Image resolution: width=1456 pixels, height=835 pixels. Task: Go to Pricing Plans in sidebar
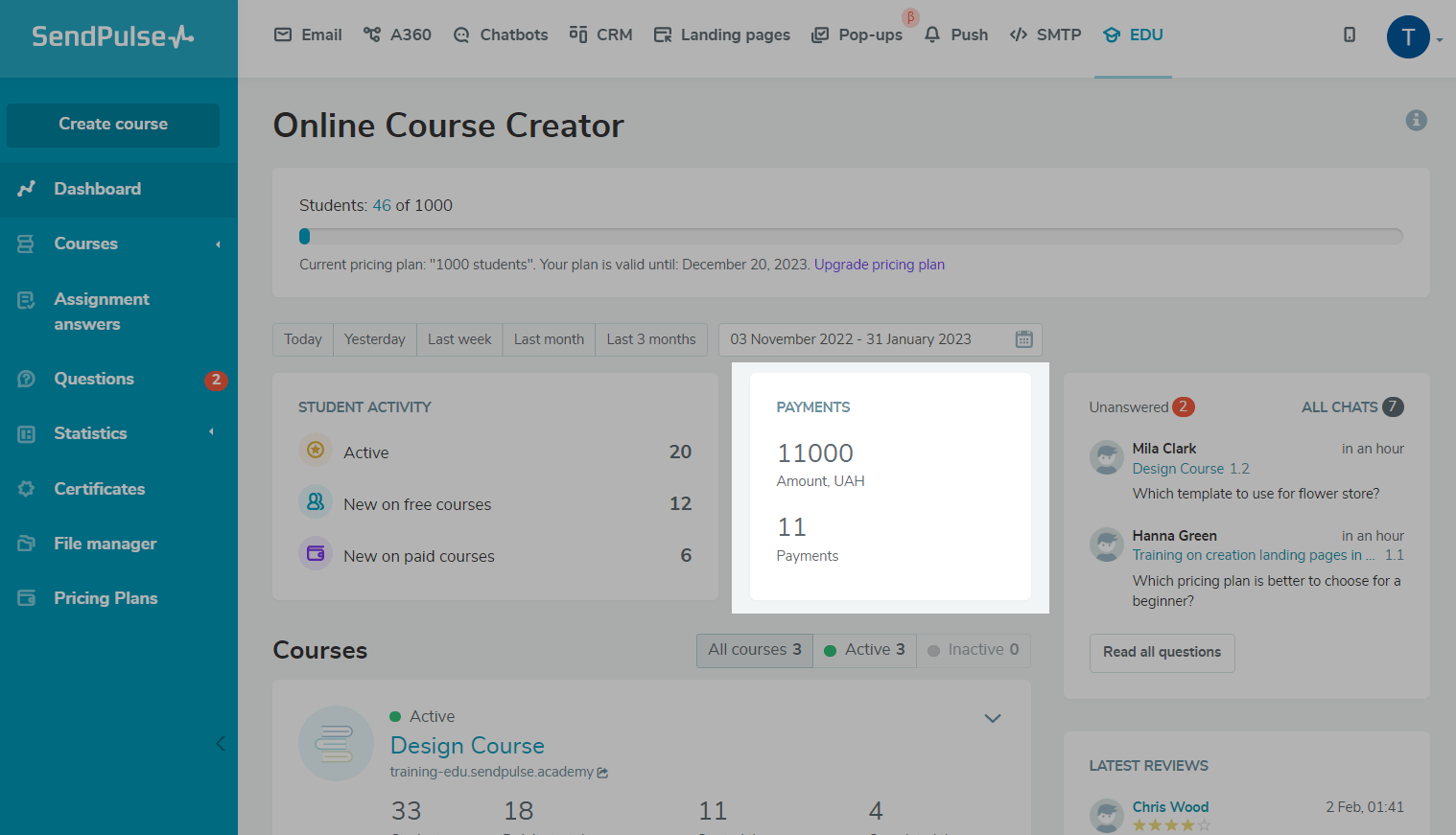tap(106, 598)
